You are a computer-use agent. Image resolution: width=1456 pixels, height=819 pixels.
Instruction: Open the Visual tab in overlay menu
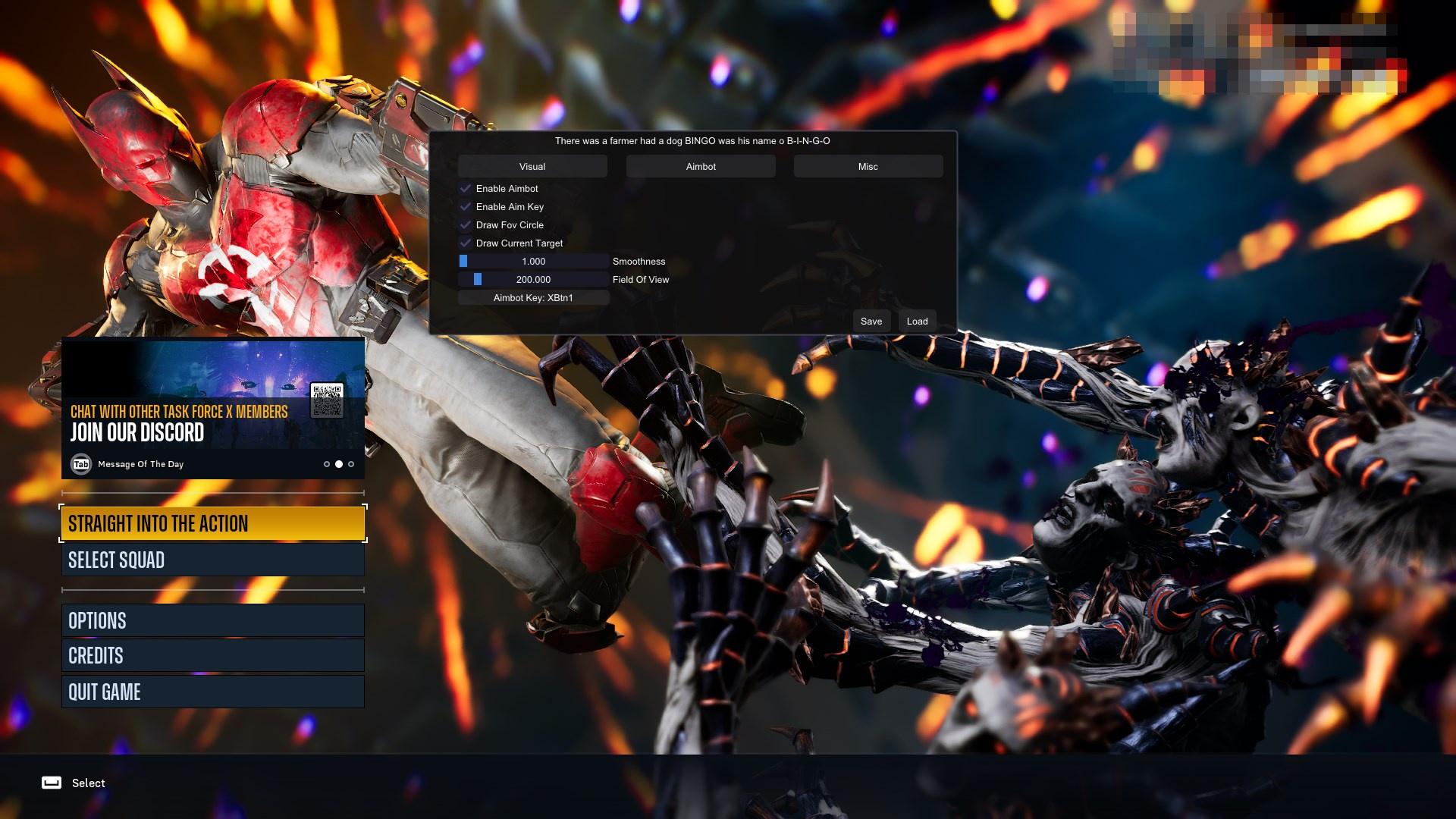(x=532, y=166)
